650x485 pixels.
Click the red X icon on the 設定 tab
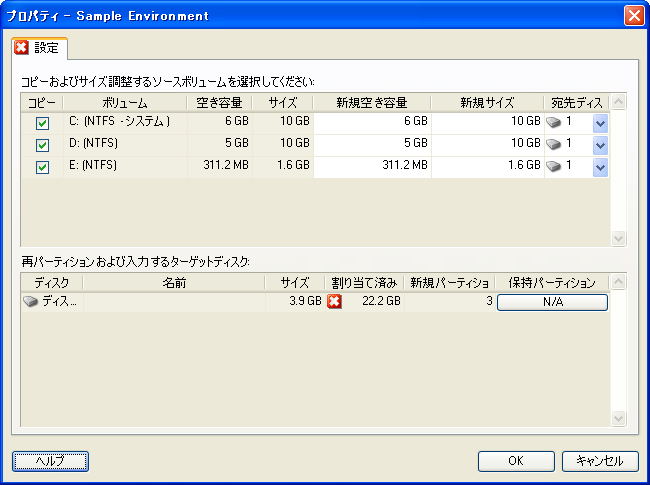22,48
